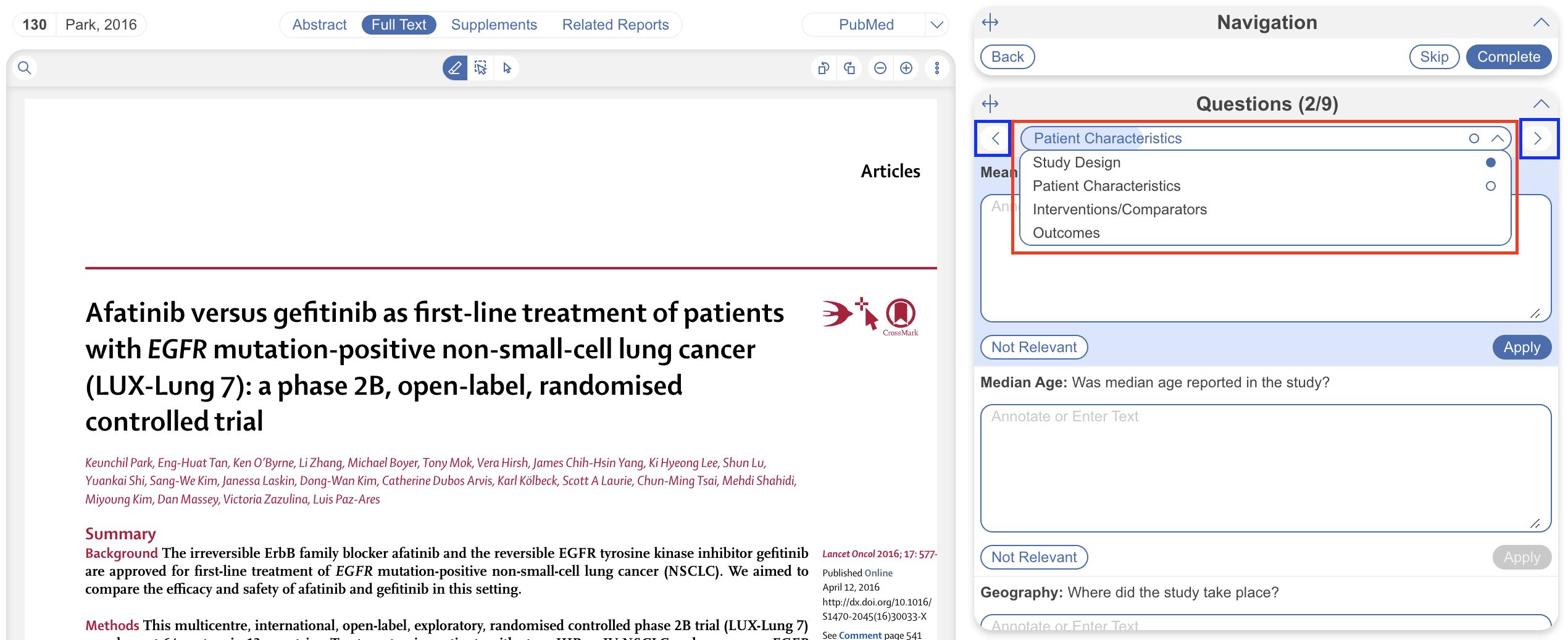
Task: Collapse the Navigation panel
Action: [x=1541, y=23]
